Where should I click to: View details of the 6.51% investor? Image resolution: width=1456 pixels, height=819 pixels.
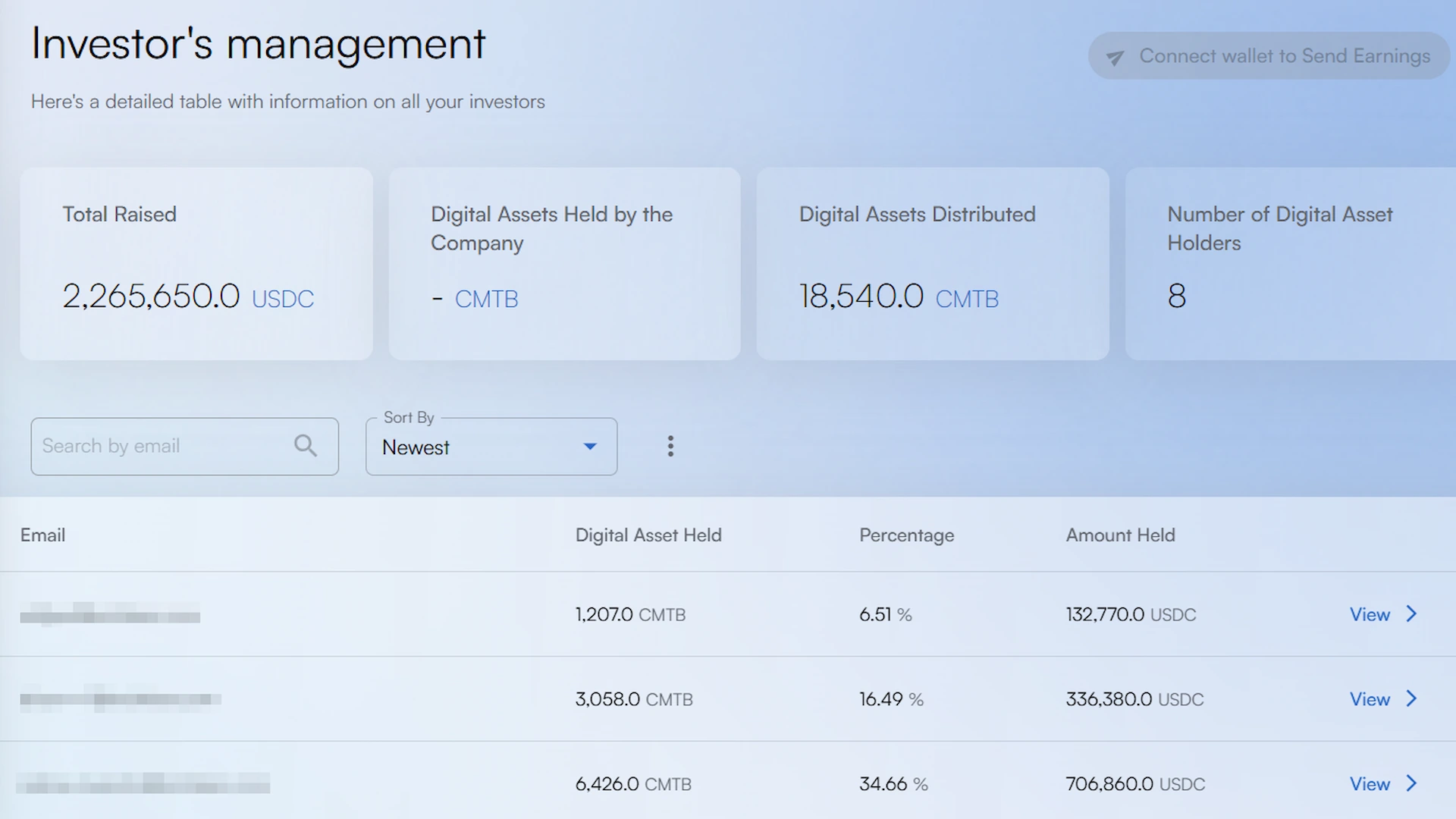tap(1370, 614)
